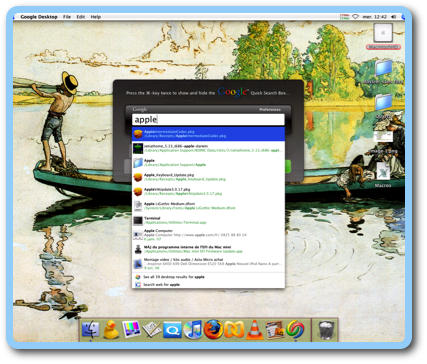Open Preferences in the Quick Search Box
Image resolution: width=427 pixels, height=364 pixels.
tap(270, 109)
